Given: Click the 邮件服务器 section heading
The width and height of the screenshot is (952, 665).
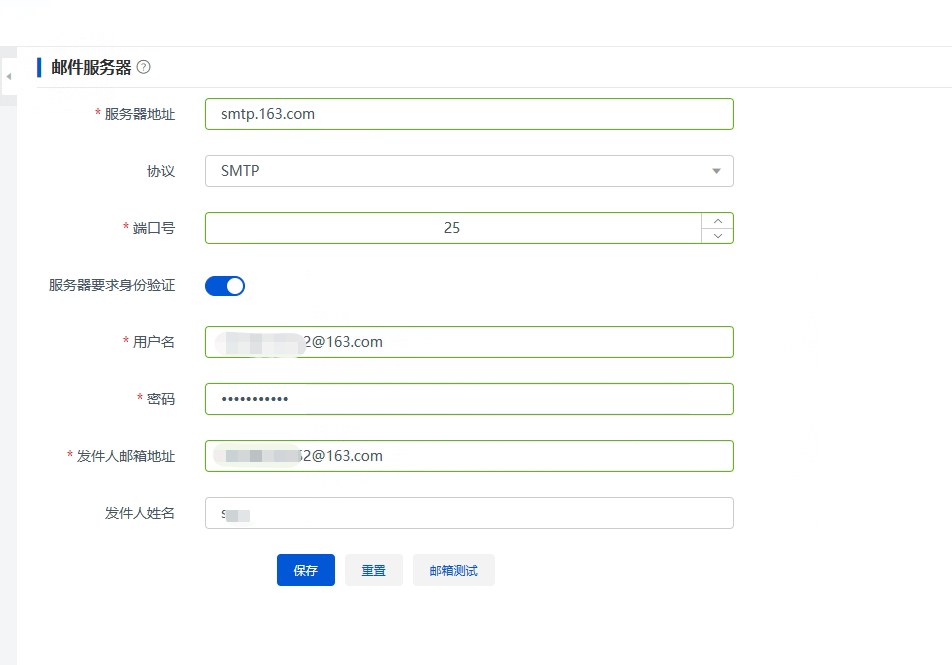Looking at the screenshot, I should coord(91,67).
